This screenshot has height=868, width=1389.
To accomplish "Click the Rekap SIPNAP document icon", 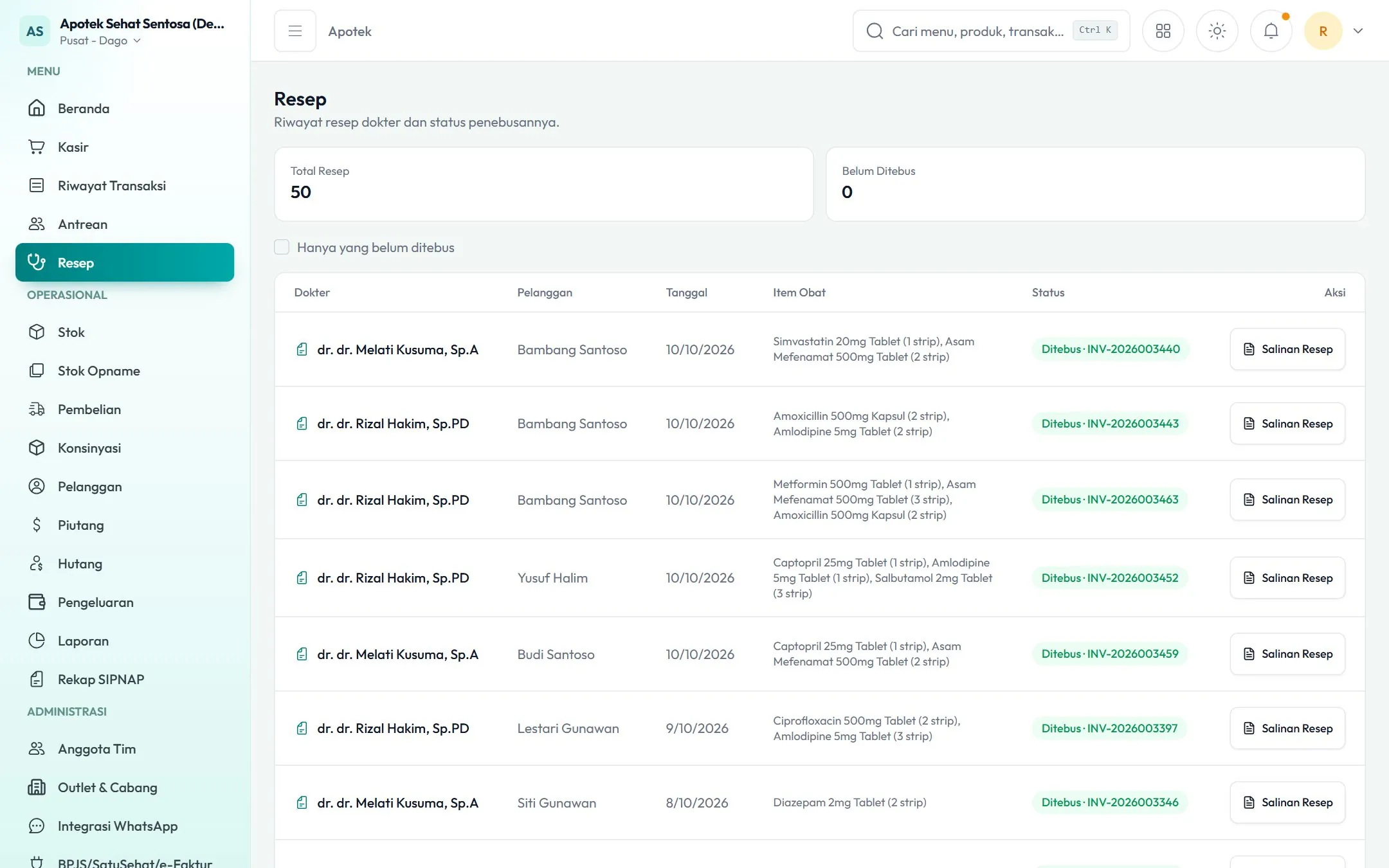I will point(37,679).
